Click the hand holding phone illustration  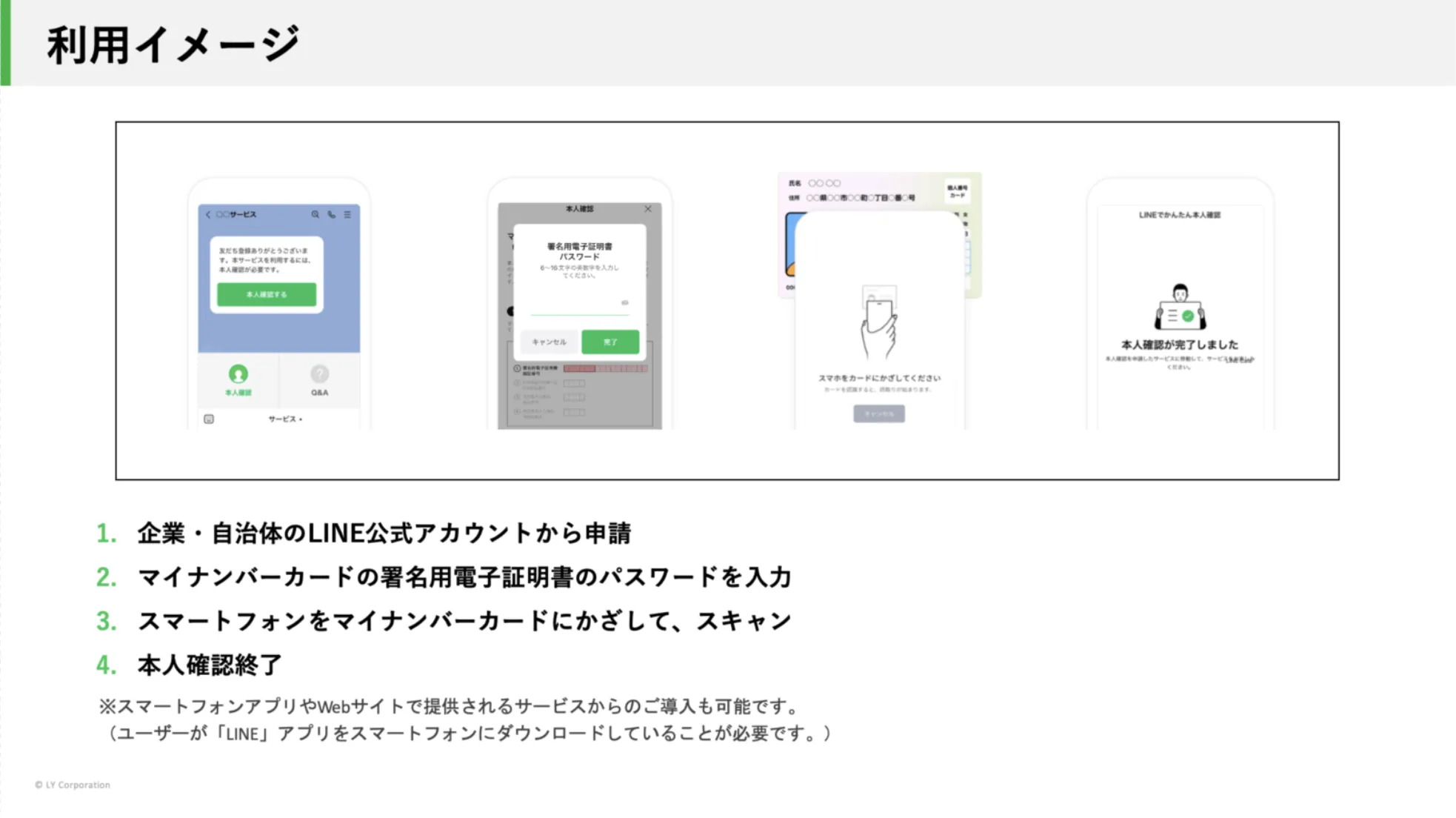coord(879,323)
